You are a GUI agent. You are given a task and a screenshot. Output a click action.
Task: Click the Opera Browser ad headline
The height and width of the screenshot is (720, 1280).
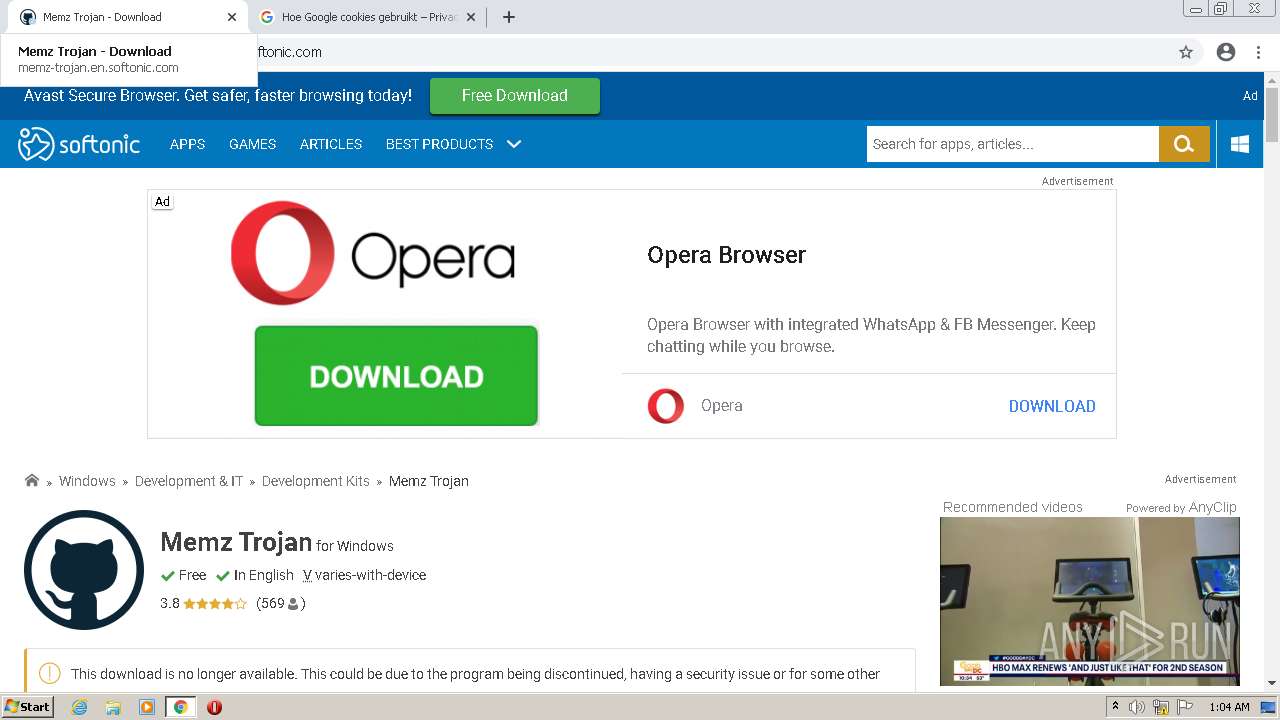[726, 255]
